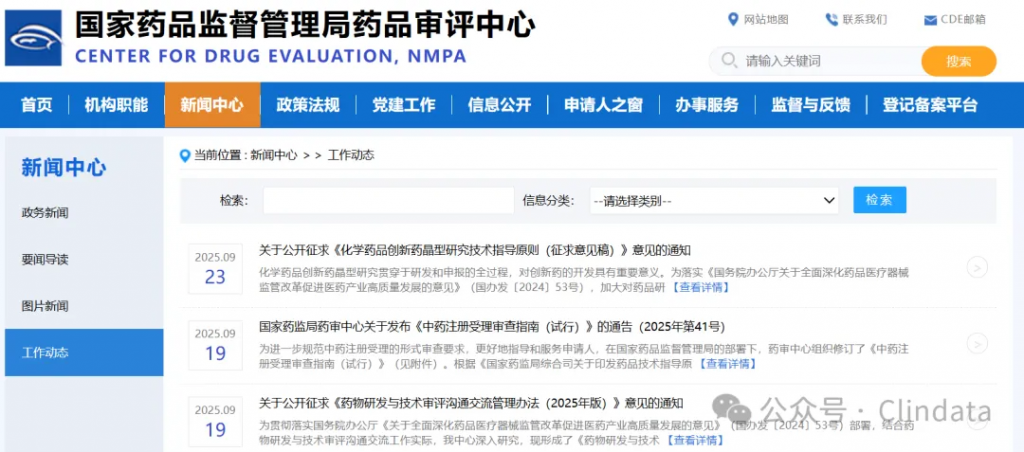Click the magnifier icon in search box

(729, 61)
